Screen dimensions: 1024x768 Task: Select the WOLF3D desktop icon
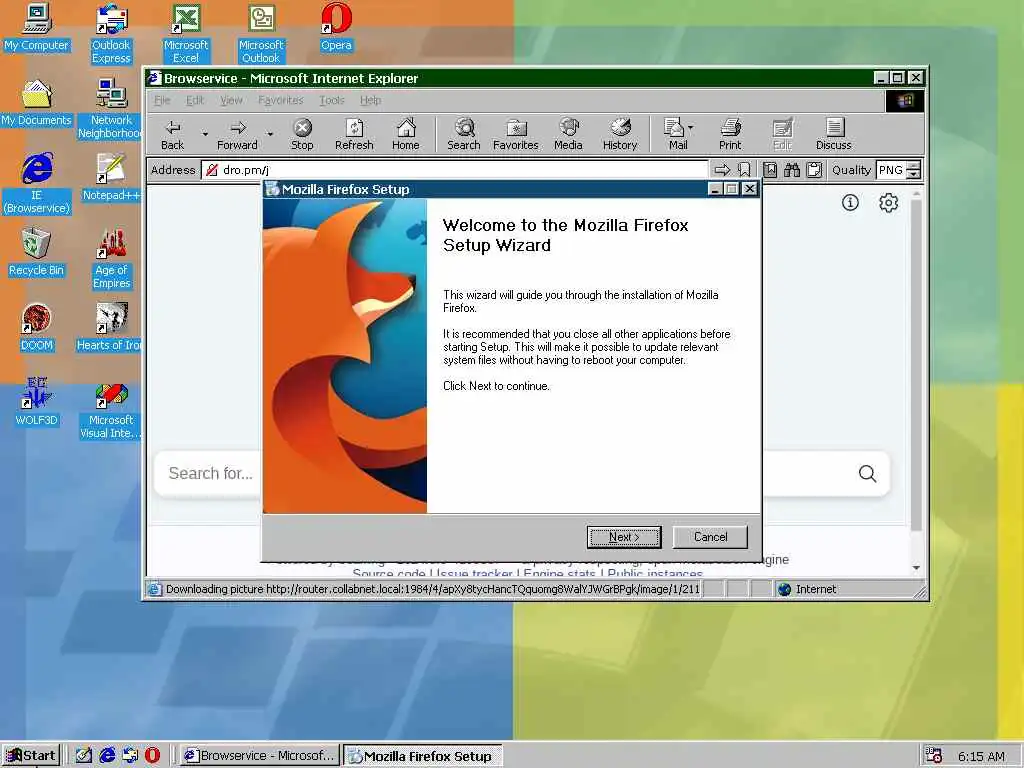pyautogui.click(x=37, y=403)
